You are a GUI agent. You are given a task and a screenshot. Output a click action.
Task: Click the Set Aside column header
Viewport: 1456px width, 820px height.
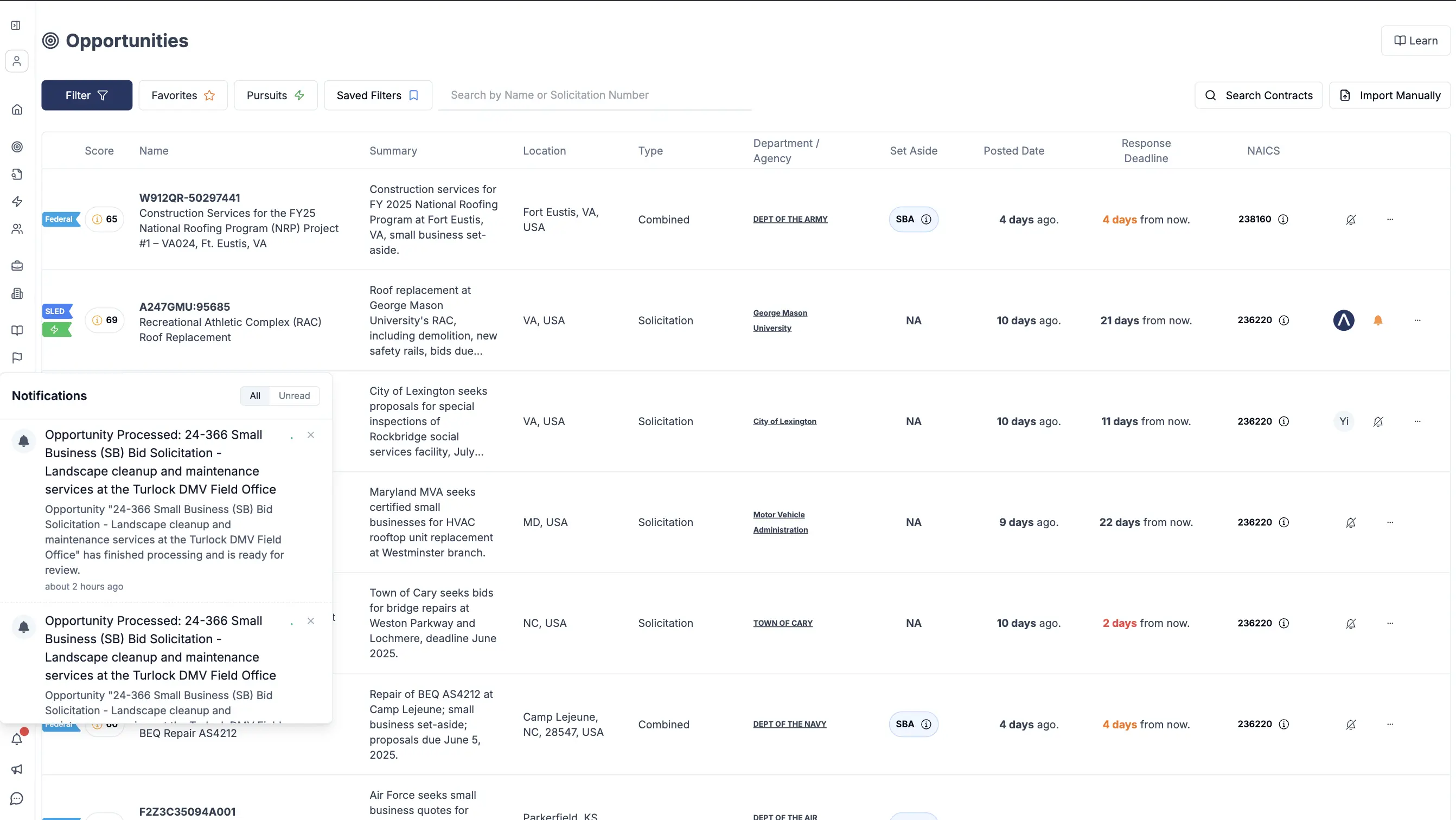point(914,151)
